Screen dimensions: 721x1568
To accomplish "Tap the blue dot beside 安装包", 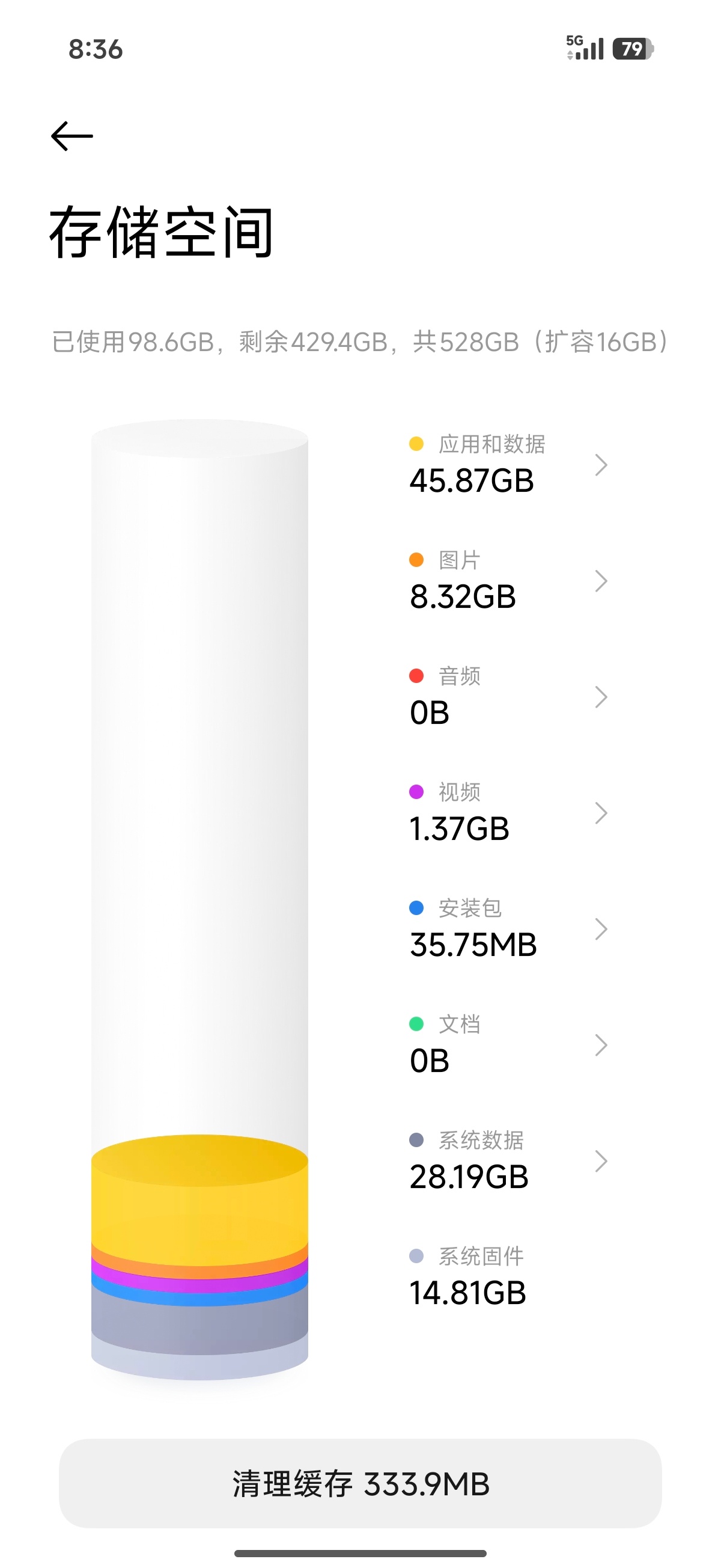I will click(416, 908).
